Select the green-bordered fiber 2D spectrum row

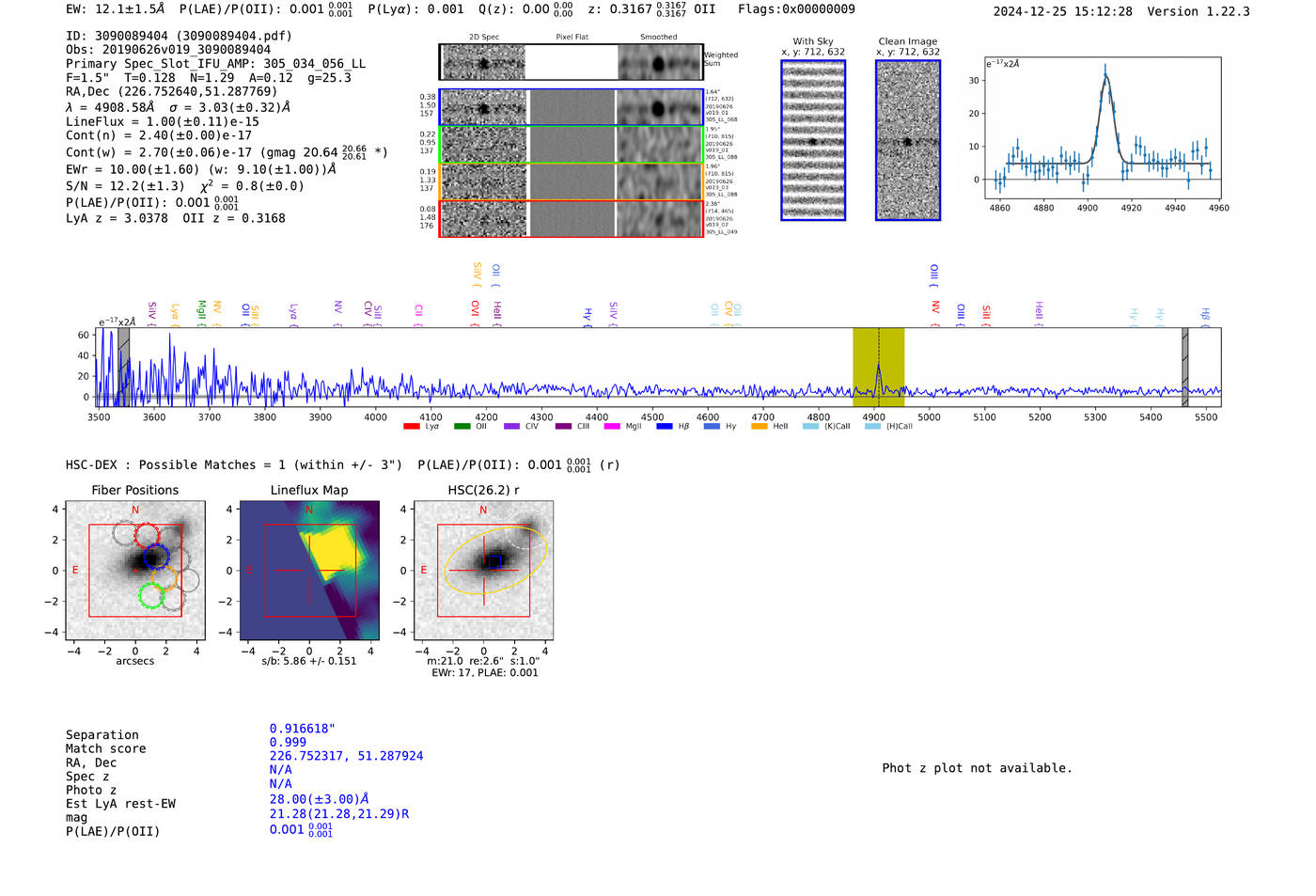(x=572, y=145)
